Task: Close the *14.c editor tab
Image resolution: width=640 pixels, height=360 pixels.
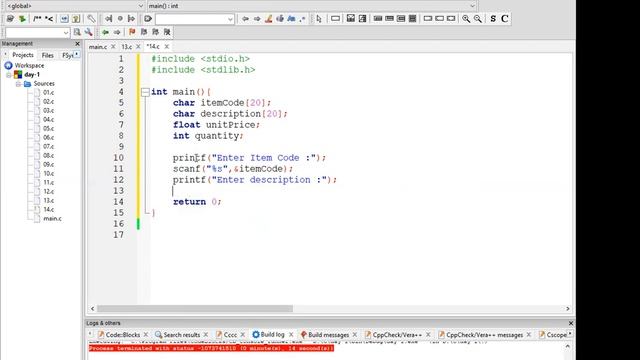Action: [167, 47]
